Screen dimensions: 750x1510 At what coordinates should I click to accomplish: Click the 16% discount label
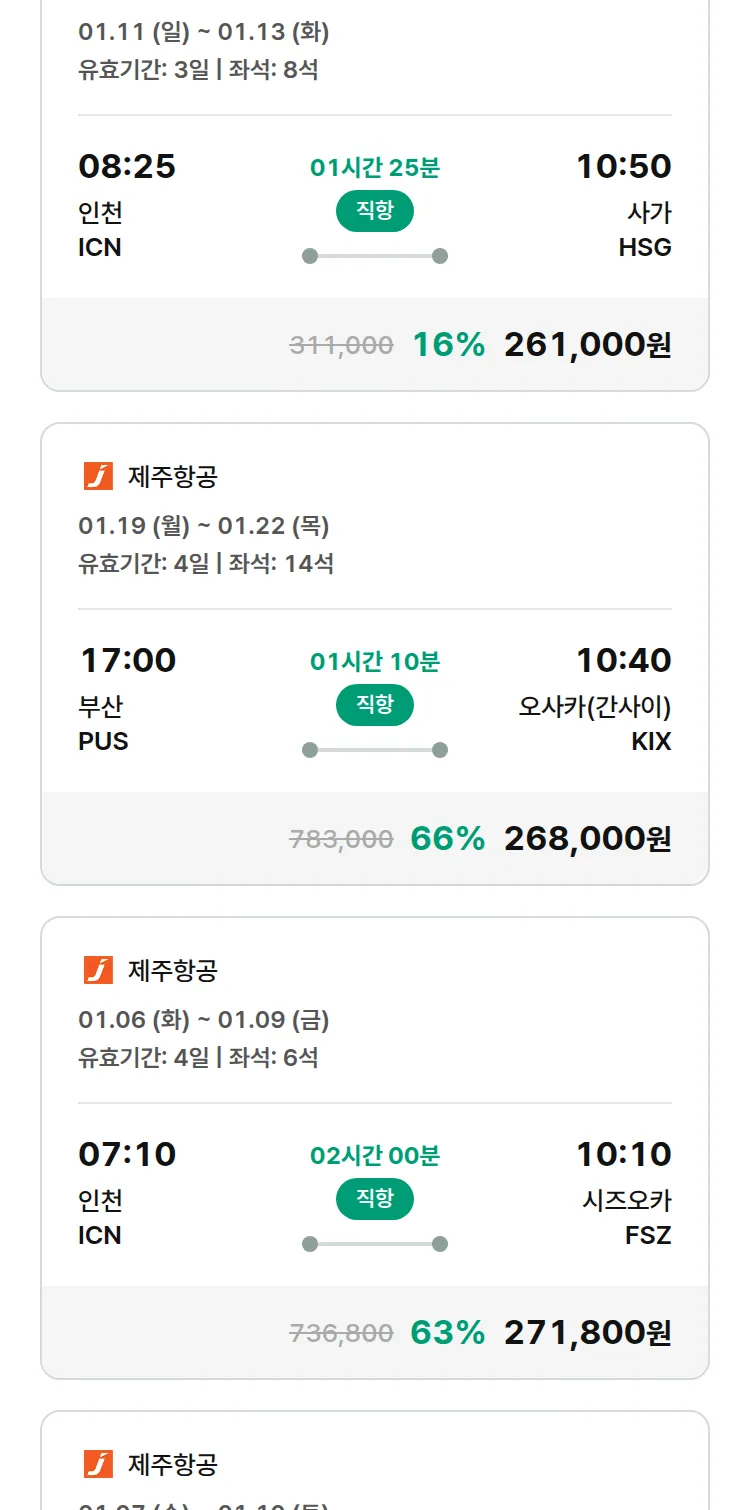click(x=448, y=345)
